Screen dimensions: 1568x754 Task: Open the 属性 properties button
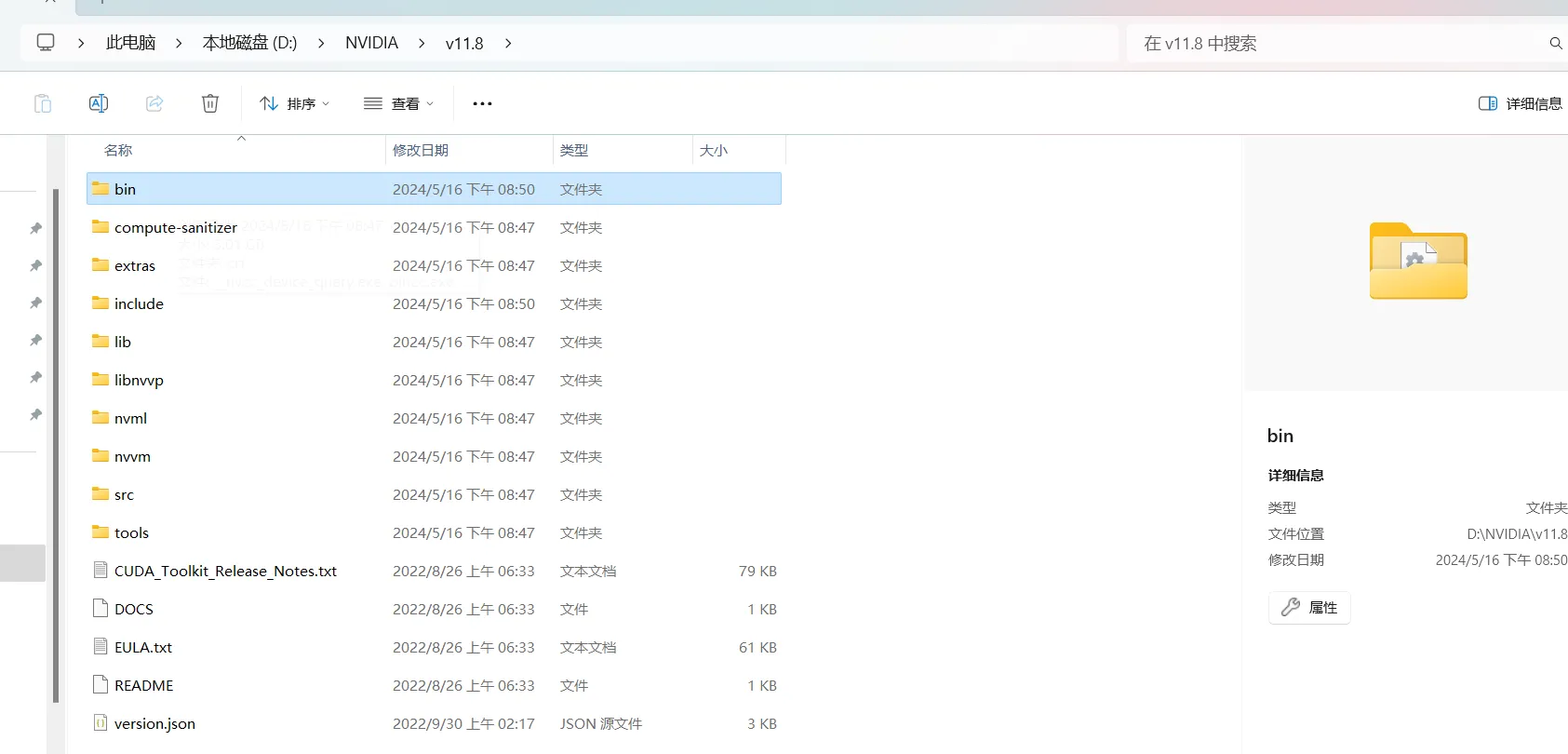tap(1309, 607)
